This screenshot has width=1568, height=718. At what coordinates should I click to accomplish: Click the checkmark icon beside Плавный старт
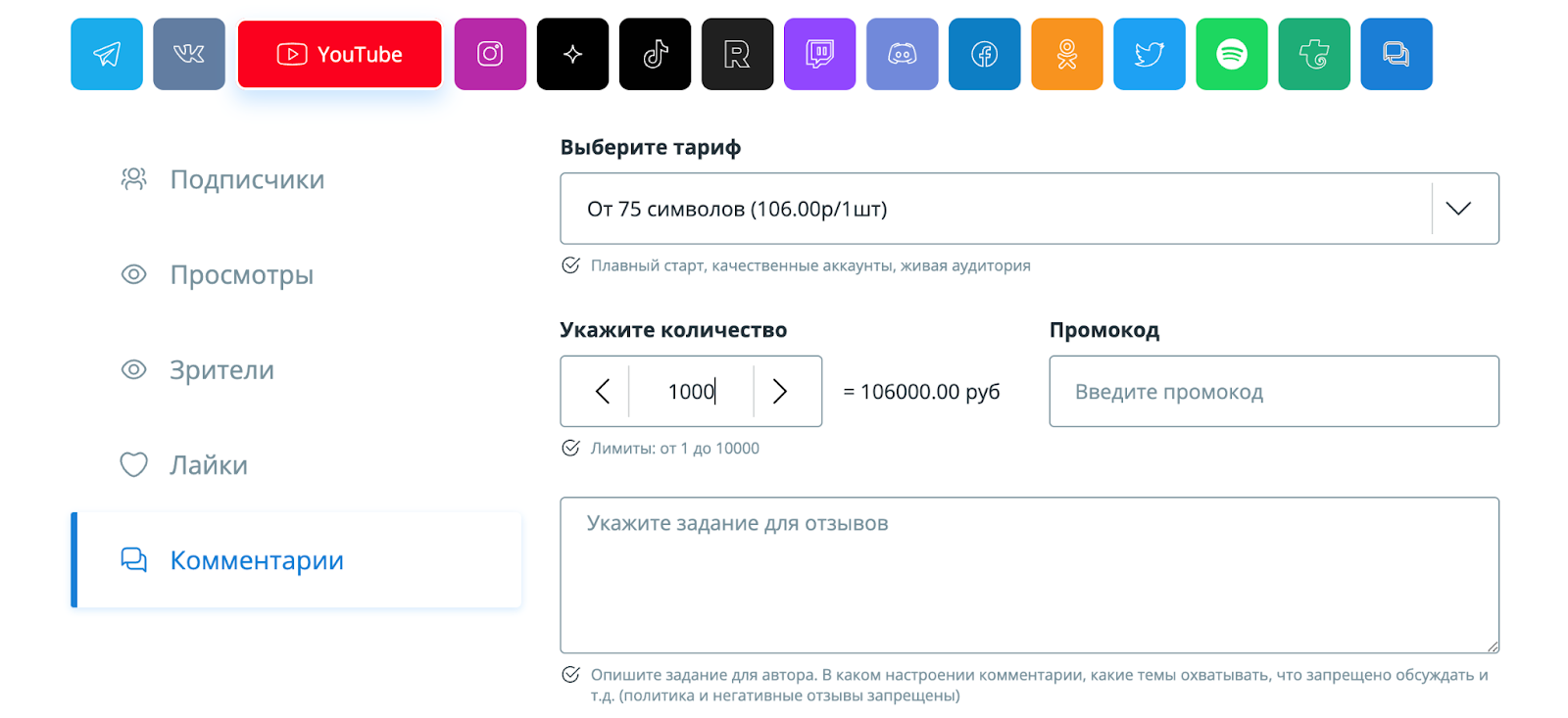[570, 265]
